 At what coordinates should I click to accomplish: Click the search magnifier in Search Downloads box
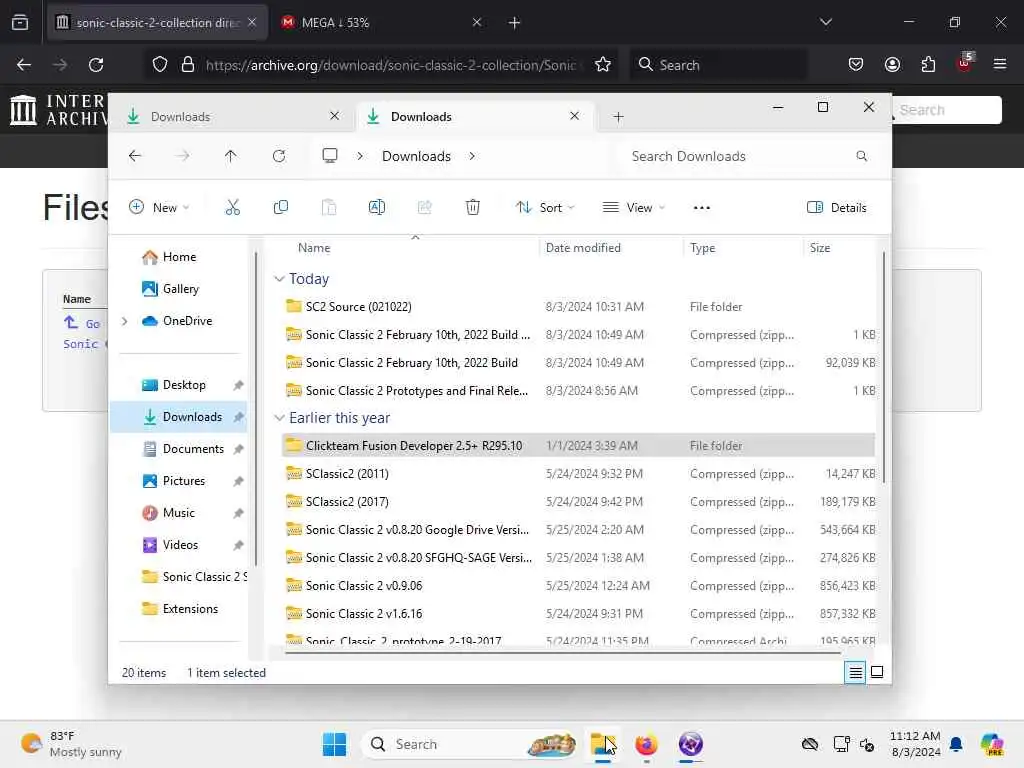click(861, 156)
